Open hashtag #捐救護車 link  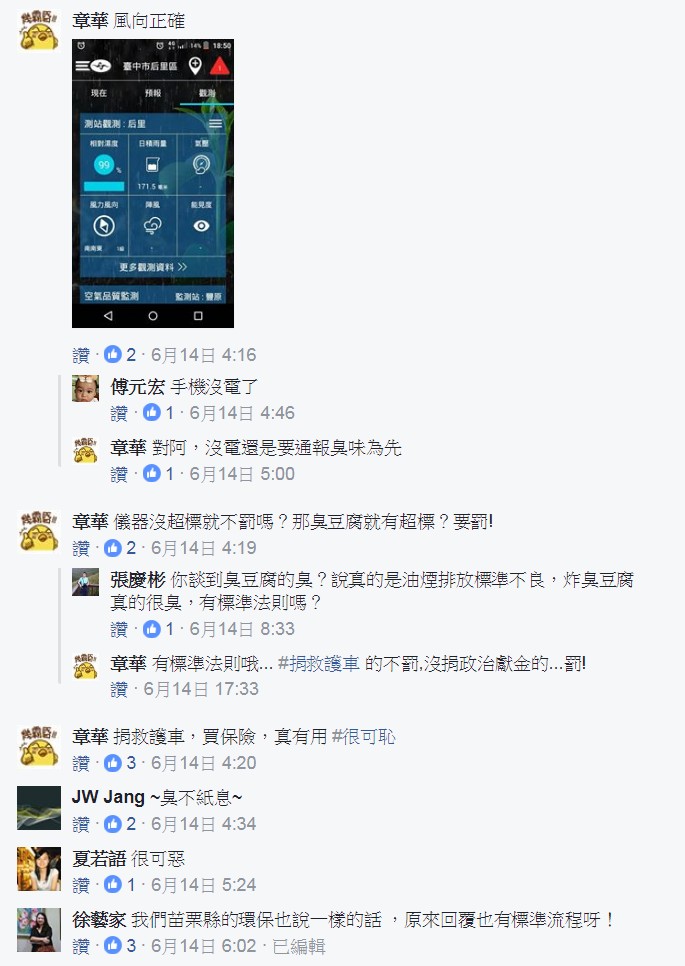[x=318, y=664]
